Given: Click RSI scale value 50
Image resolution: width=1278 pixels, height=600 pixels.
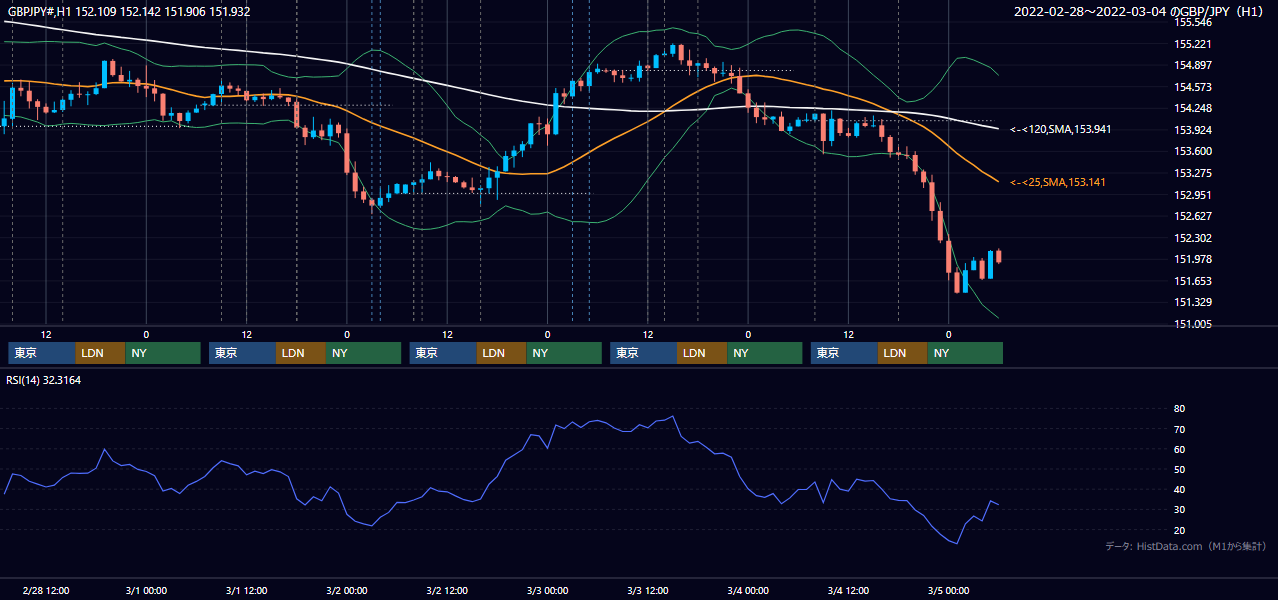Looking at the screenshot, I should click(1179, 469).
